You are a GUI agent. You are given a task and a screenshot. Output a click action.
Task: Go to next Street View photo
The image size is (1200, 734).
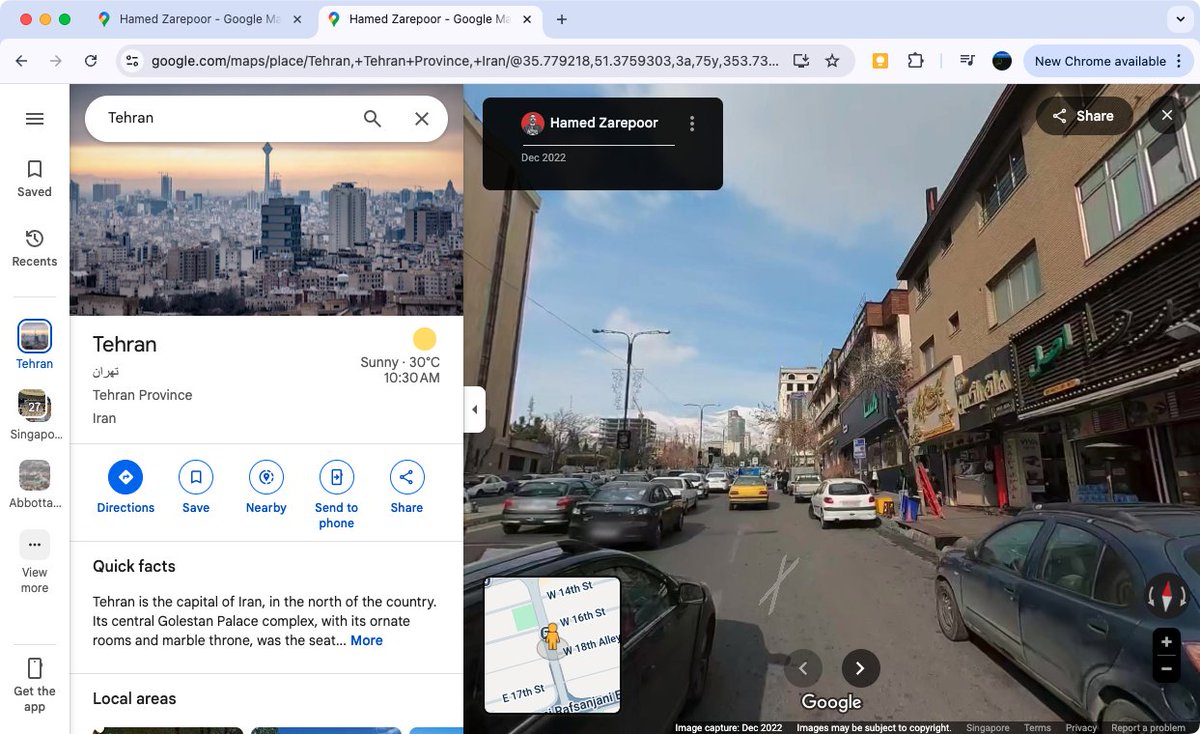860,669
